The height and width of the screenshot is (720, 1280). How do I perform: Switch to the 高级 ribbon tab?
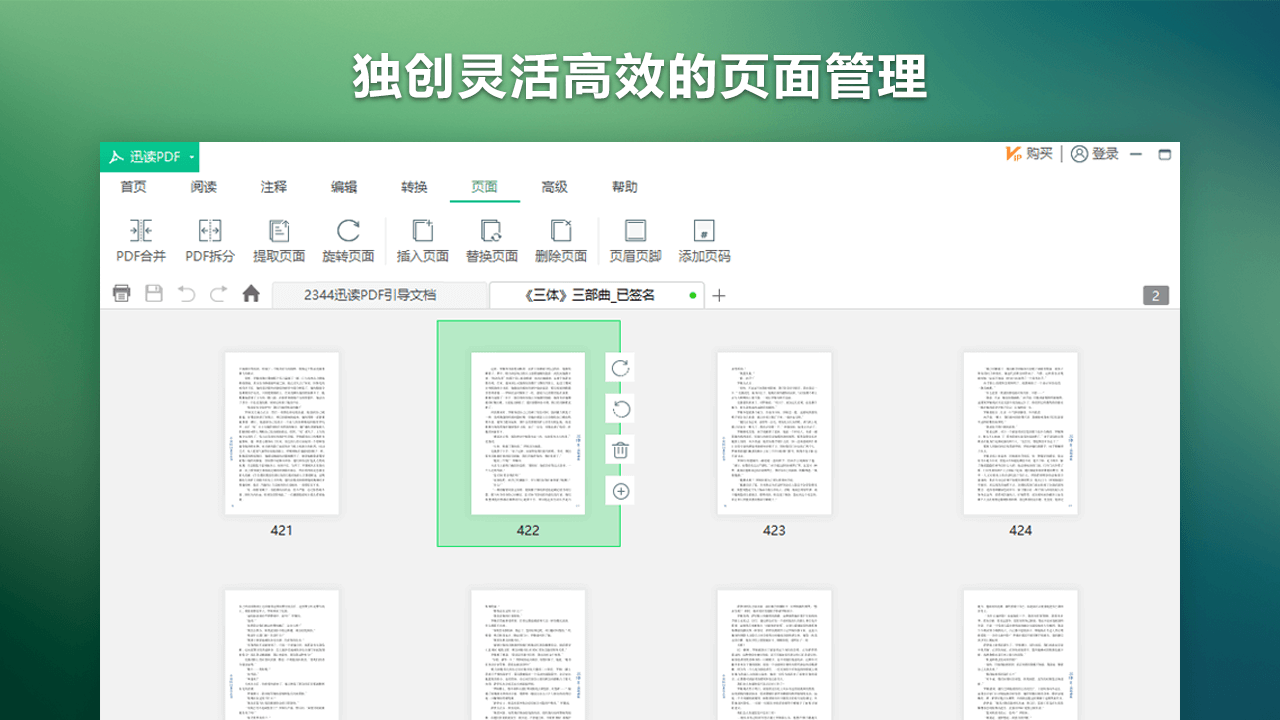(556, 187)
